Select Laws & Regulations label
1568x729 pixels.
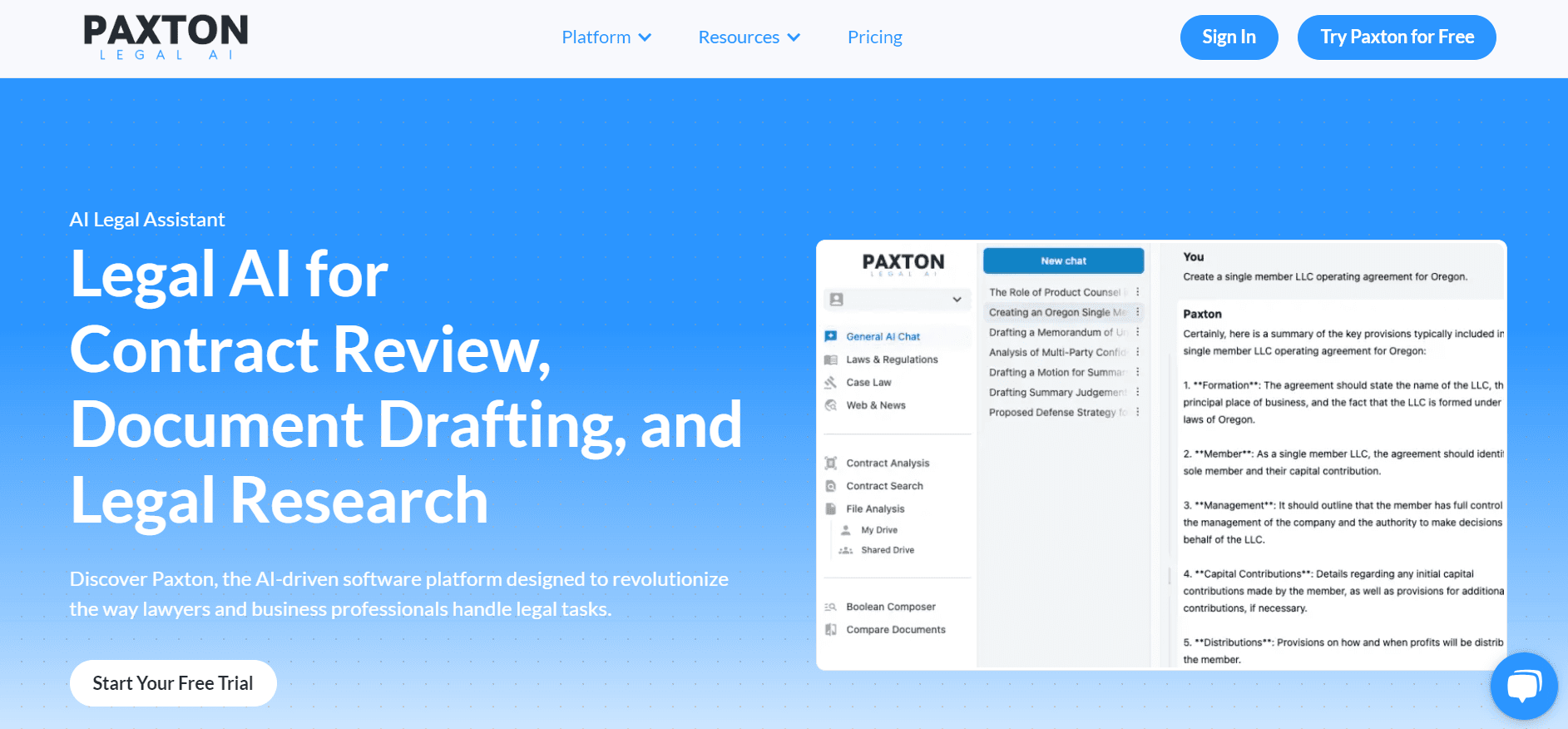(892, 360)
